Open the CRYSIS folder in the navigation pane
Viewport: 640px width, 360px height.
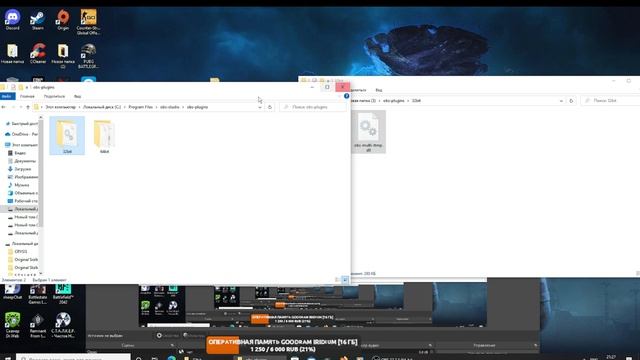pyautogui.click(x=18, y=251)
